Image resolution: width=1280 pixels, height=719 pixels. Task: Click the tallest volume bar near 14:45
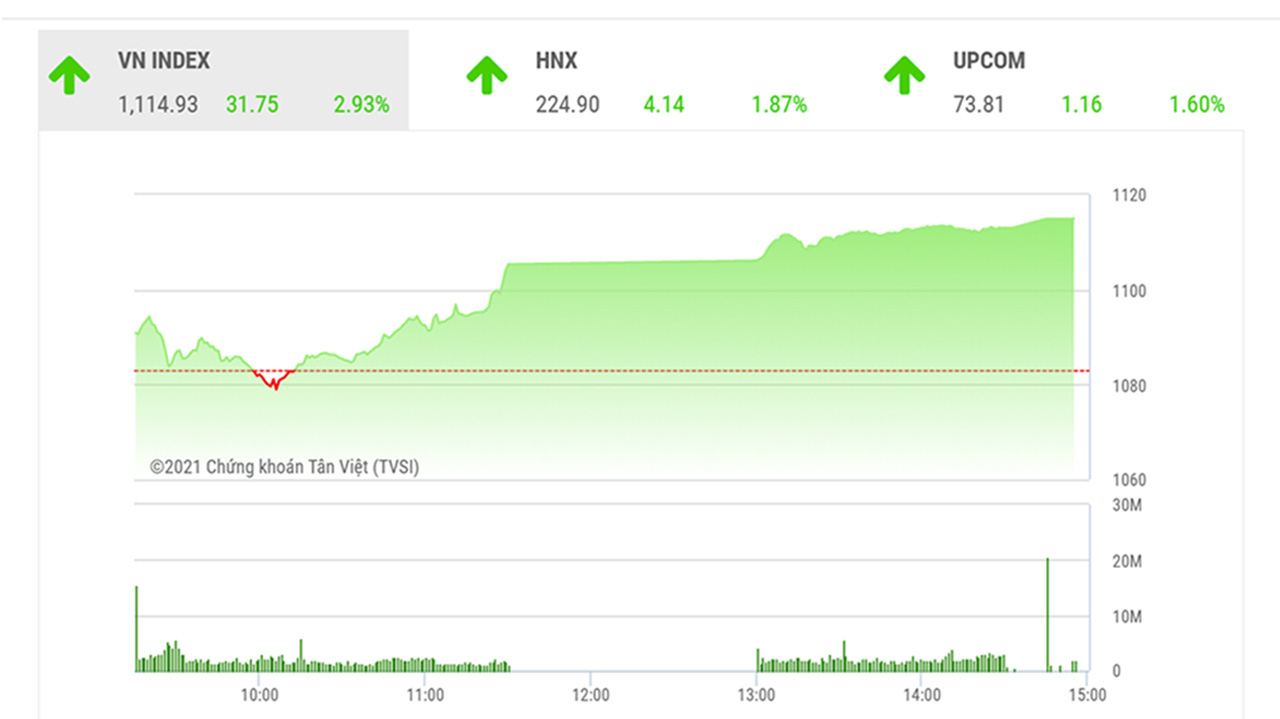[x=1047, y=615]
